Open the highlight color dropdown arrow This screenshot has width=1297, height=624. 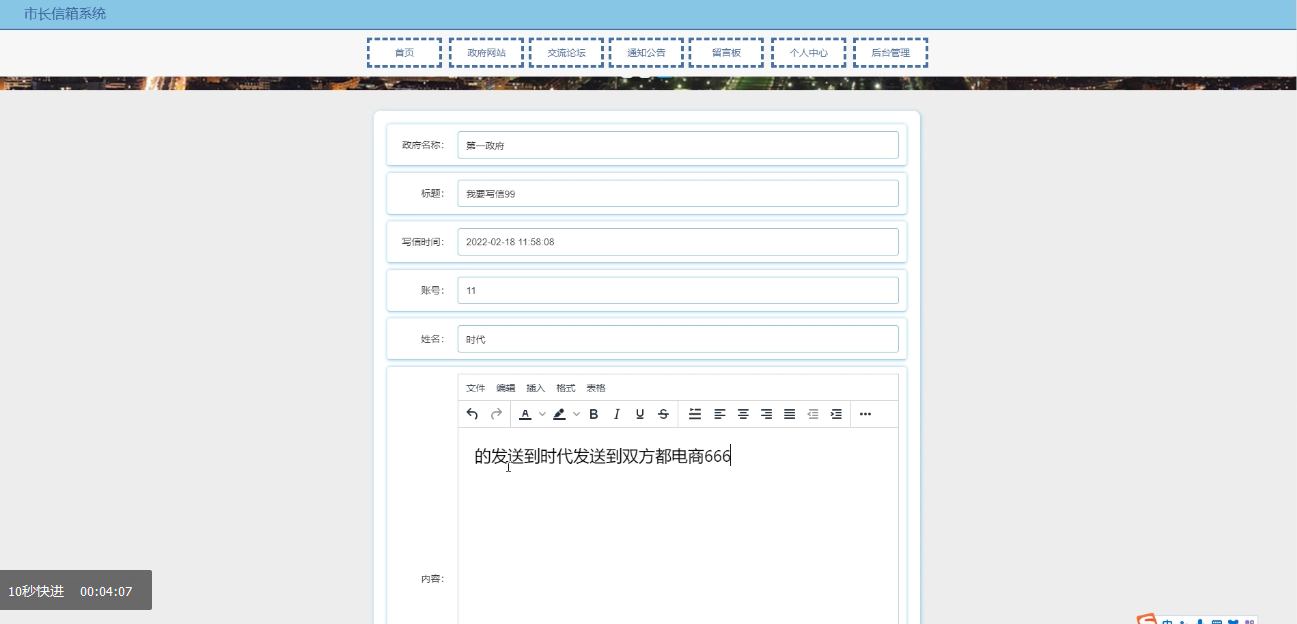click(576, 413)
